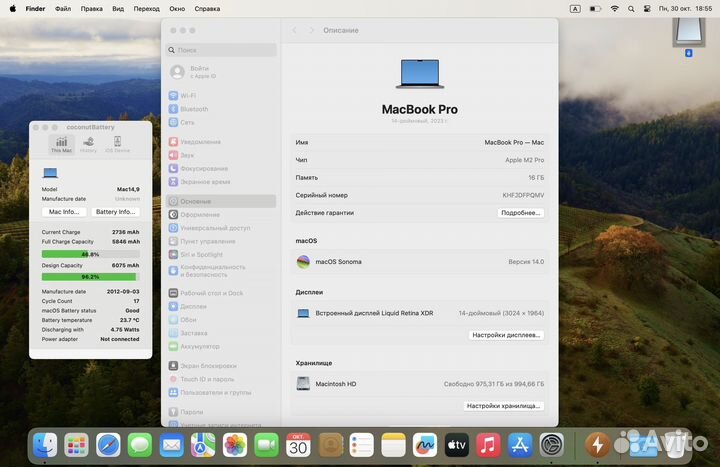The height and width of the screenshot is (467, 720).
Task: Open App Store in the Dock
Action: pyautogui.click(x=520, y=444)
